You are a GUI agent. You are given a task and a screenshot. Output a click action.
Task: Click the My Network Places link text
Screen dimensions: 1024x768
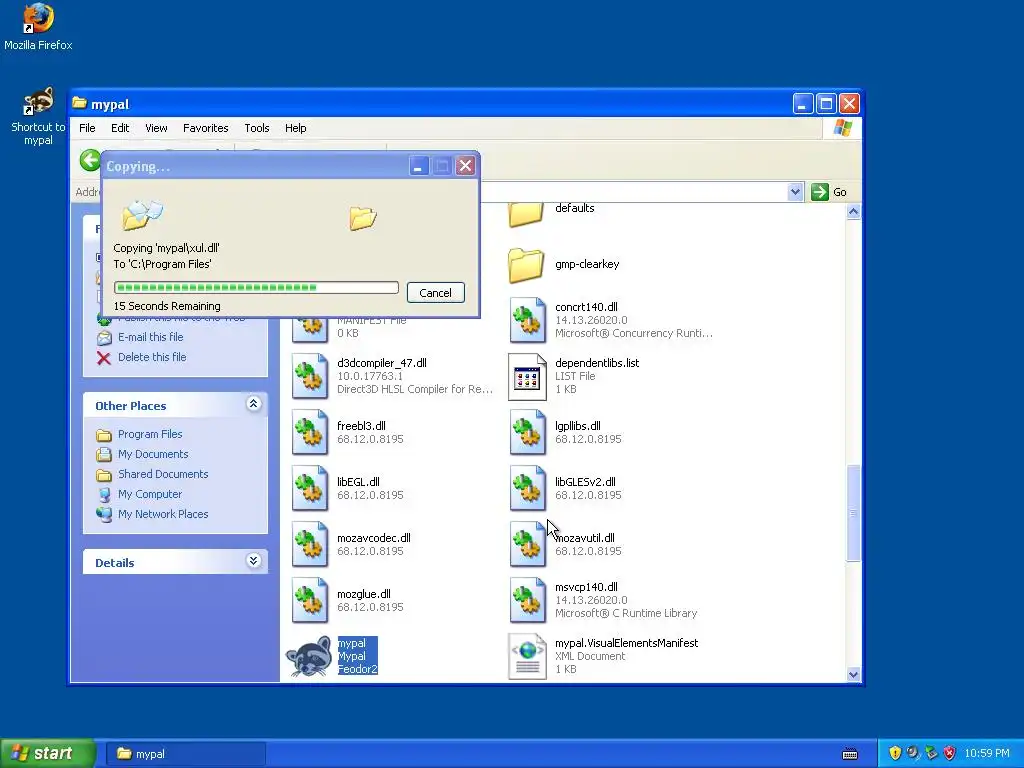[x=163, y=514]
